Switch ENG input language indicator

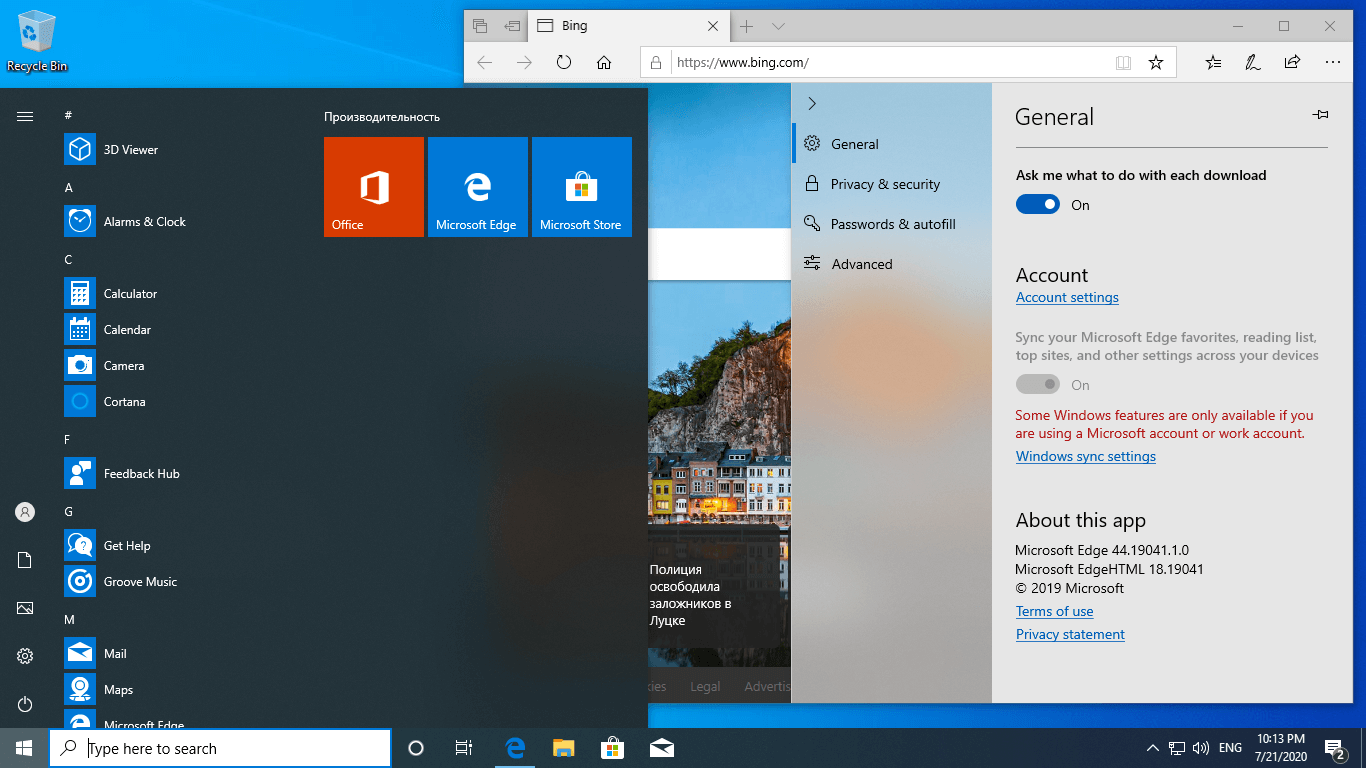[x=1230, y=748]
